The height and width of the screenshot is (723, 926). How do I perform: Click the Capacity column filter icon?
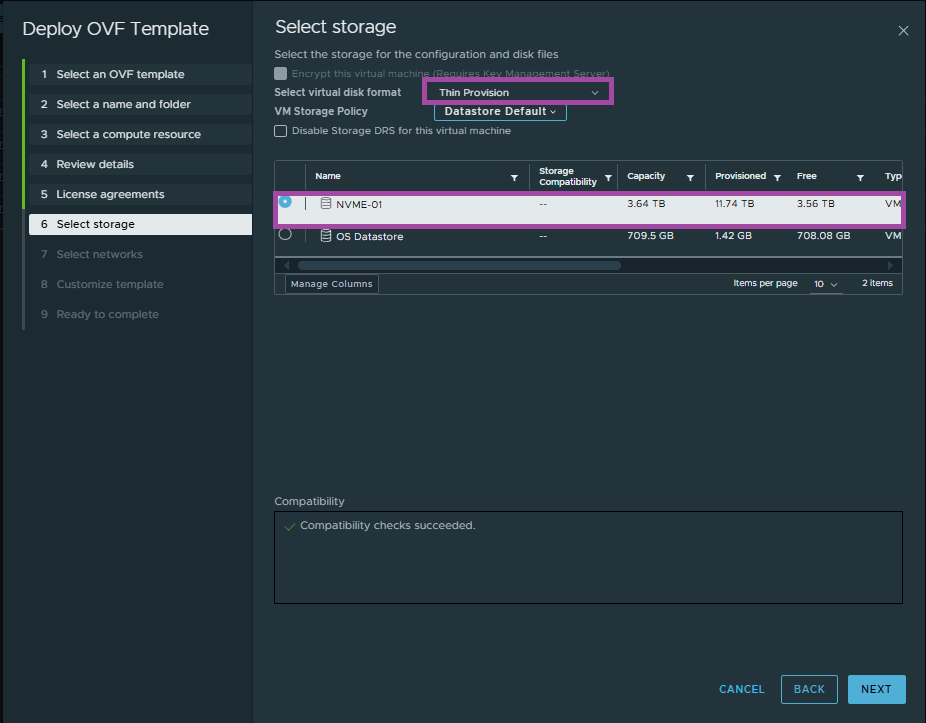pos(689,177)
